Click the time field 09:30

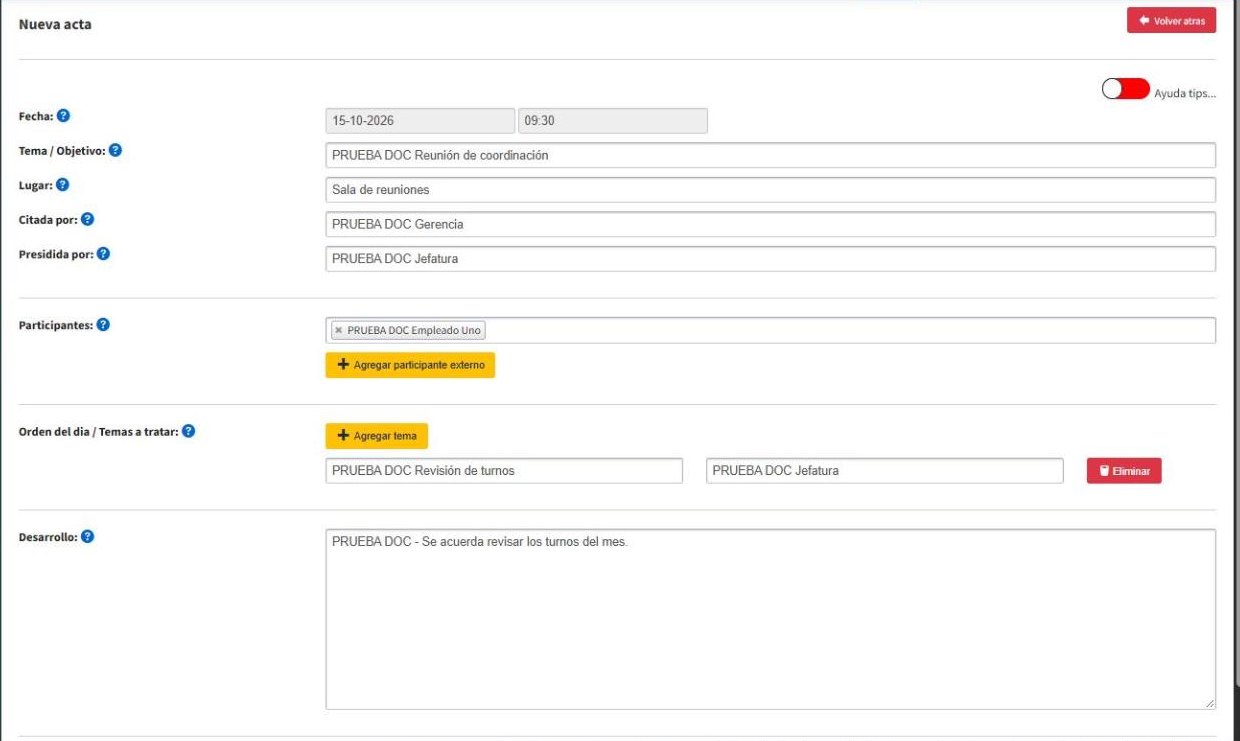[613, 121]
